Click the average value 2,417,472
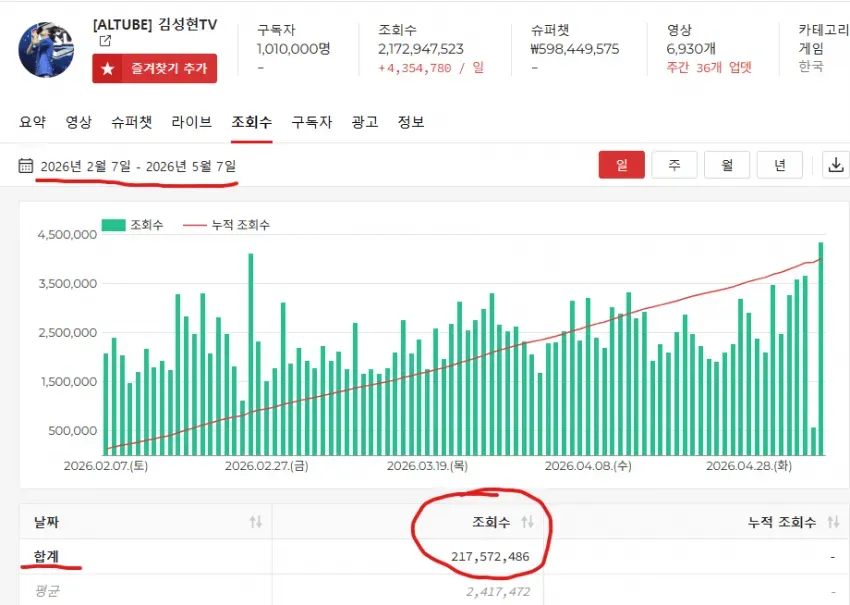The image size is (850, 605). tap(498, 591)
